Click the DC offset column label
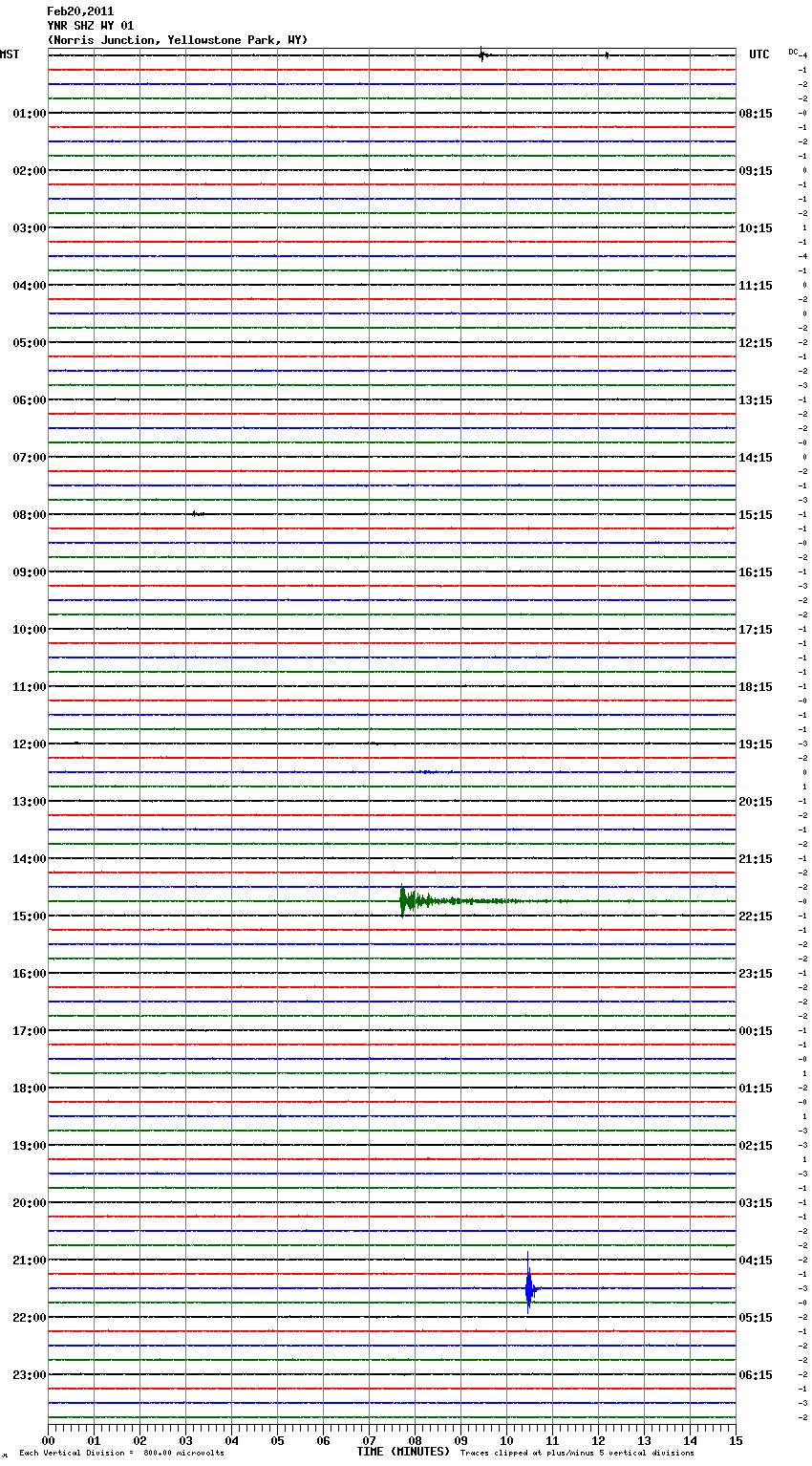This screenshot has width=812, height=1466. pyautogui.click(x=793, y=52)
